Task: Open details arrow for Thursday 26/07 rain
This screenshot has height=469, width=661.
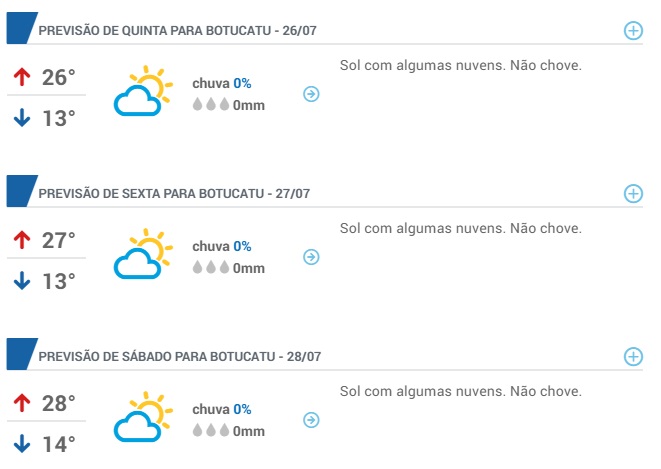Action: (x=311, y=94)
